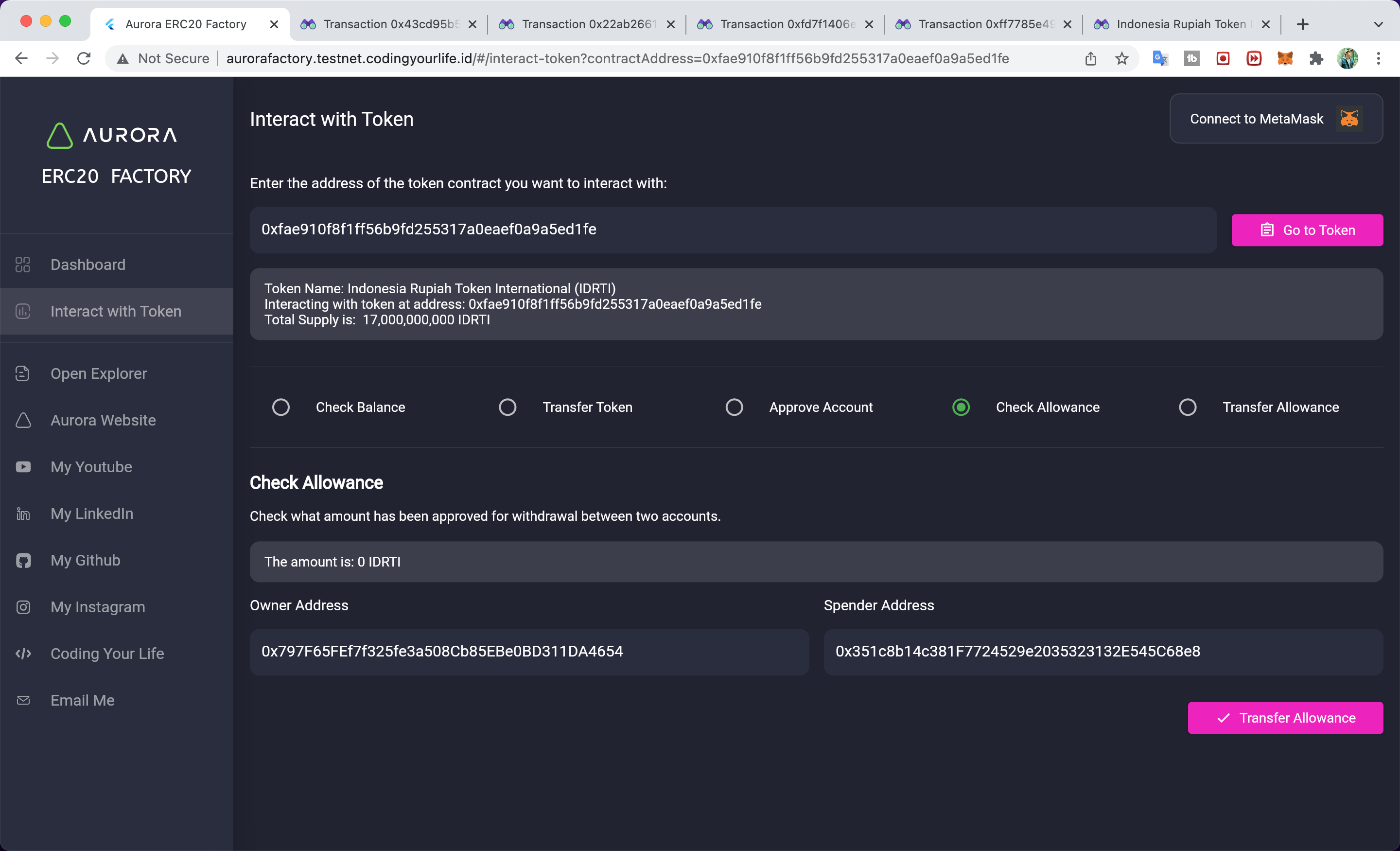This screenshot has width=1400, height=851.
Task: Choose the Approve Account radio button
Action: pyautogui.click(x=734, y=407)
